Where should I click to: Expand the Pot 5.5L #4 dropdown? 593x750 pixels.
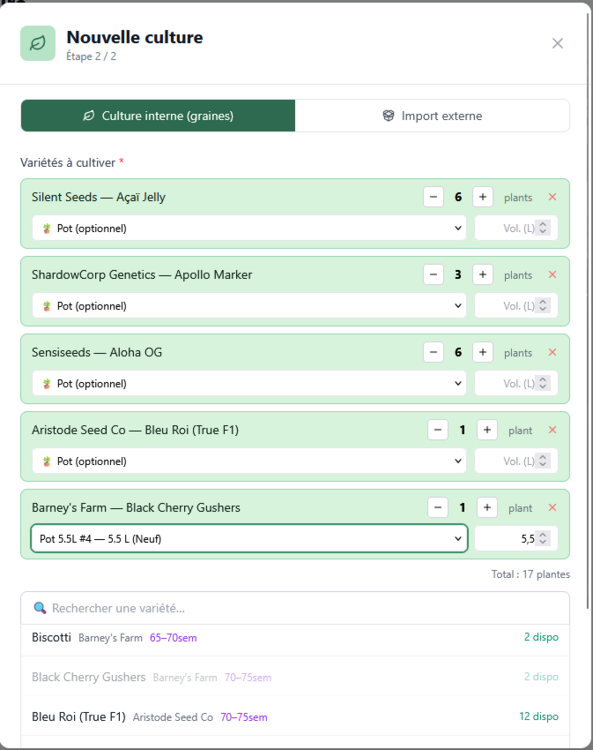coord(249,539)
